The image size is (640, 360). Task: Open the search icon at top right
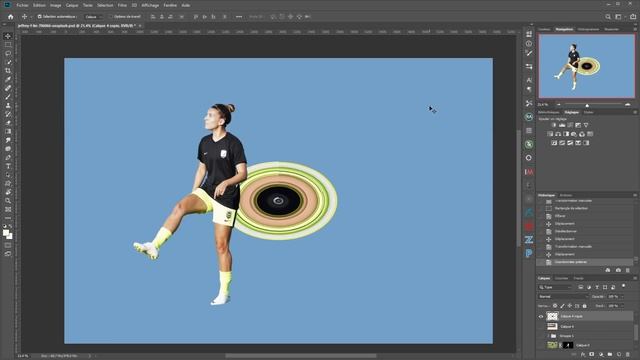click(608, 17)
